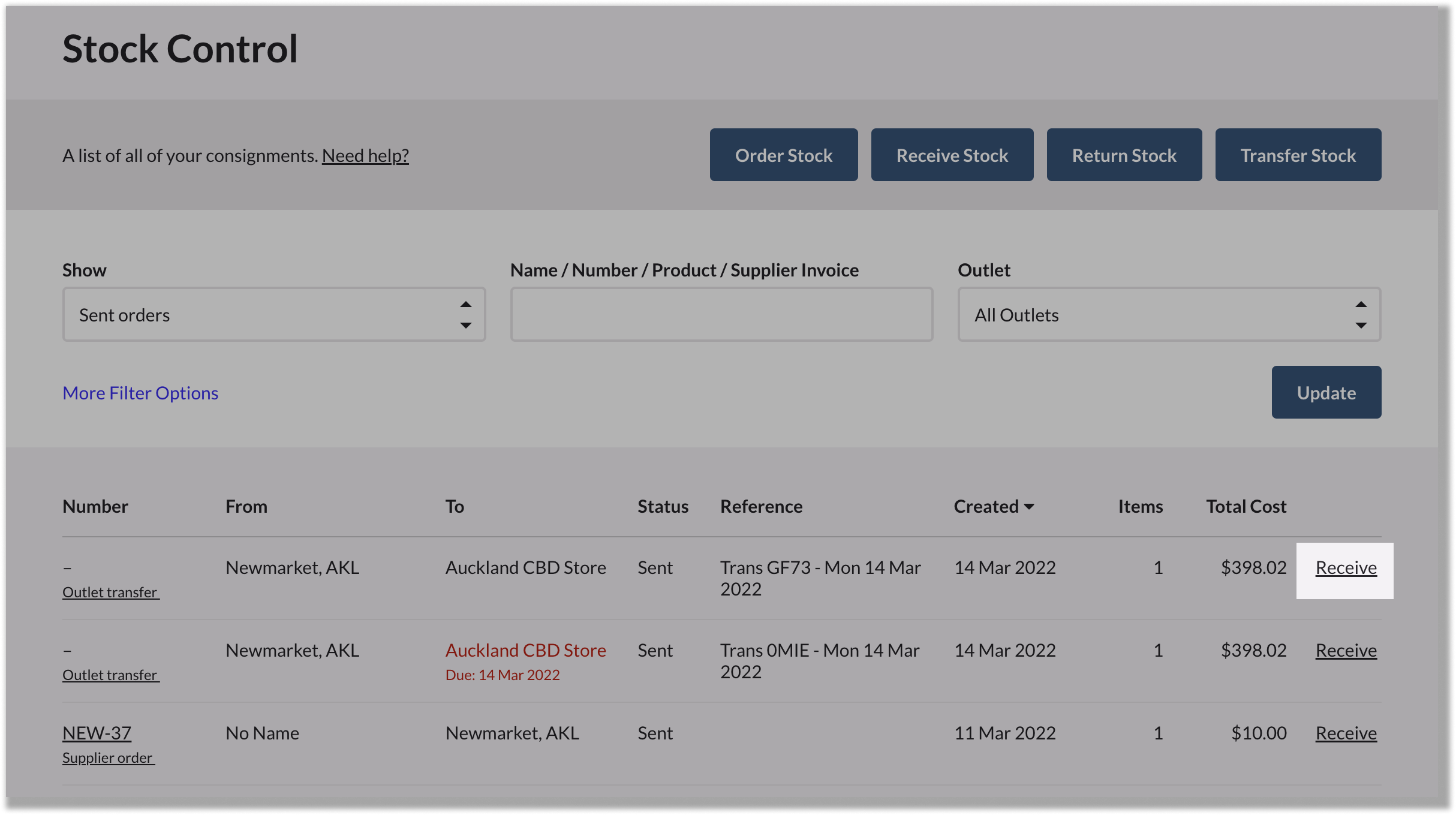Receive the overdue Trans 0MIE transfer

point(1345,650)
